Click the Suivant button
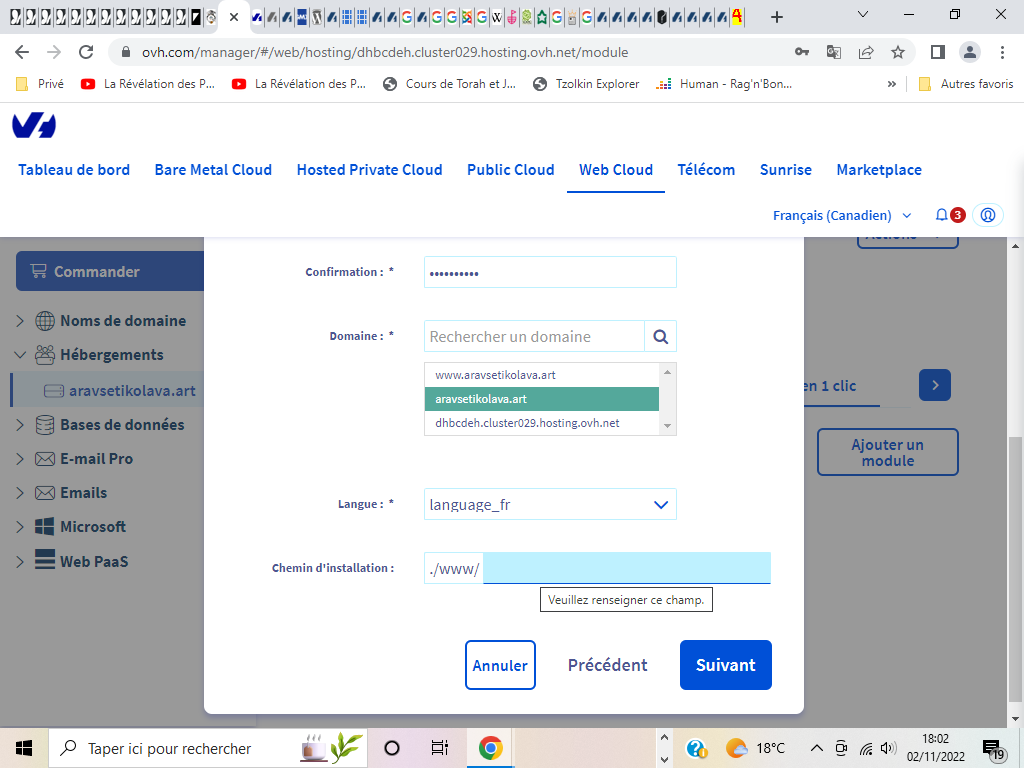Viewport: 1024px width, 768px height. point(725,665)
